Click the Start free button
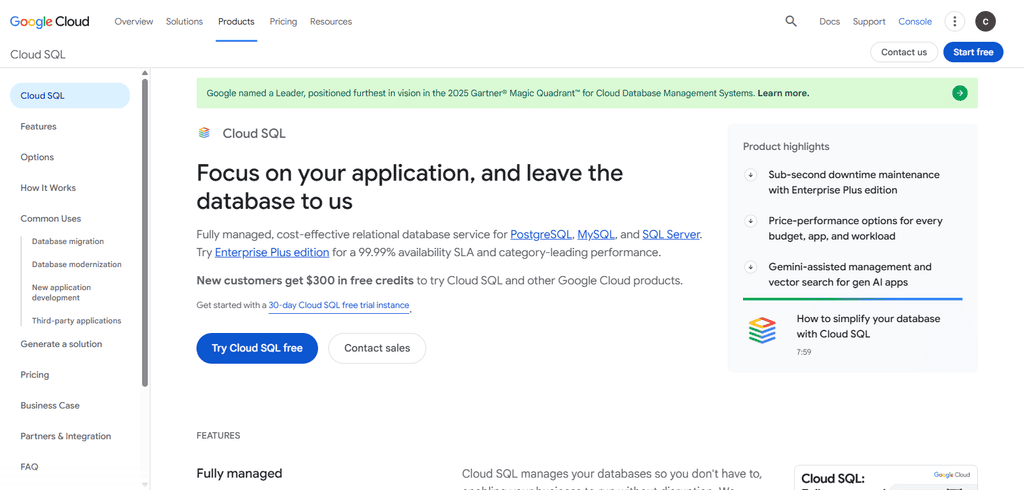 click(973, 52)
